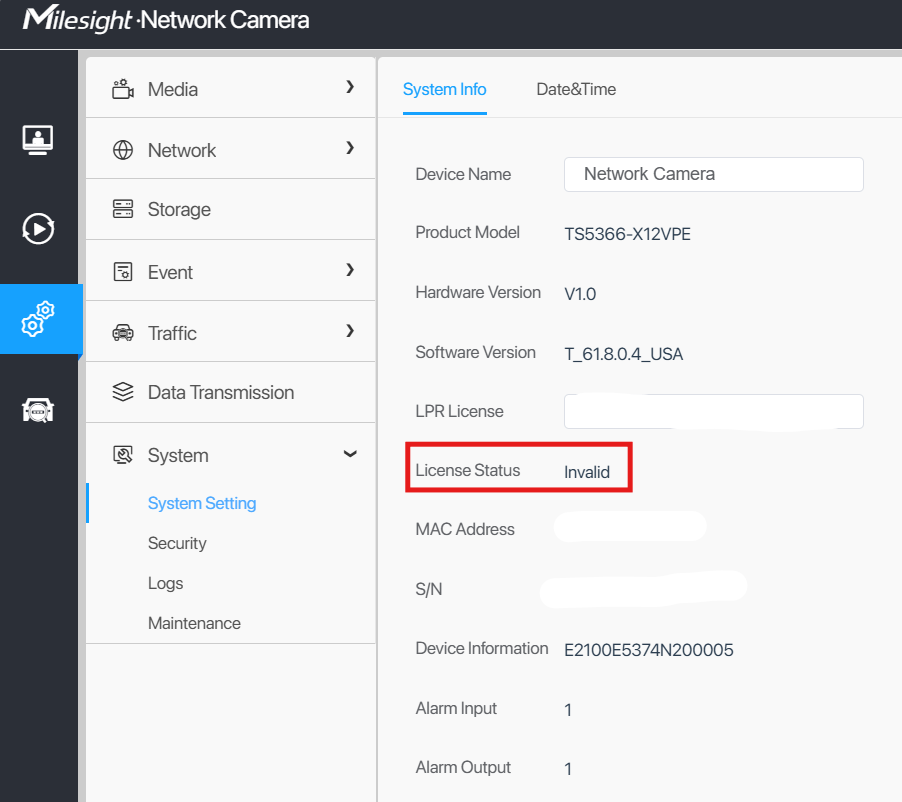Screen dimensions: 902x802
Task: Expand the Media menu chevron
Action: click(350, 87)
